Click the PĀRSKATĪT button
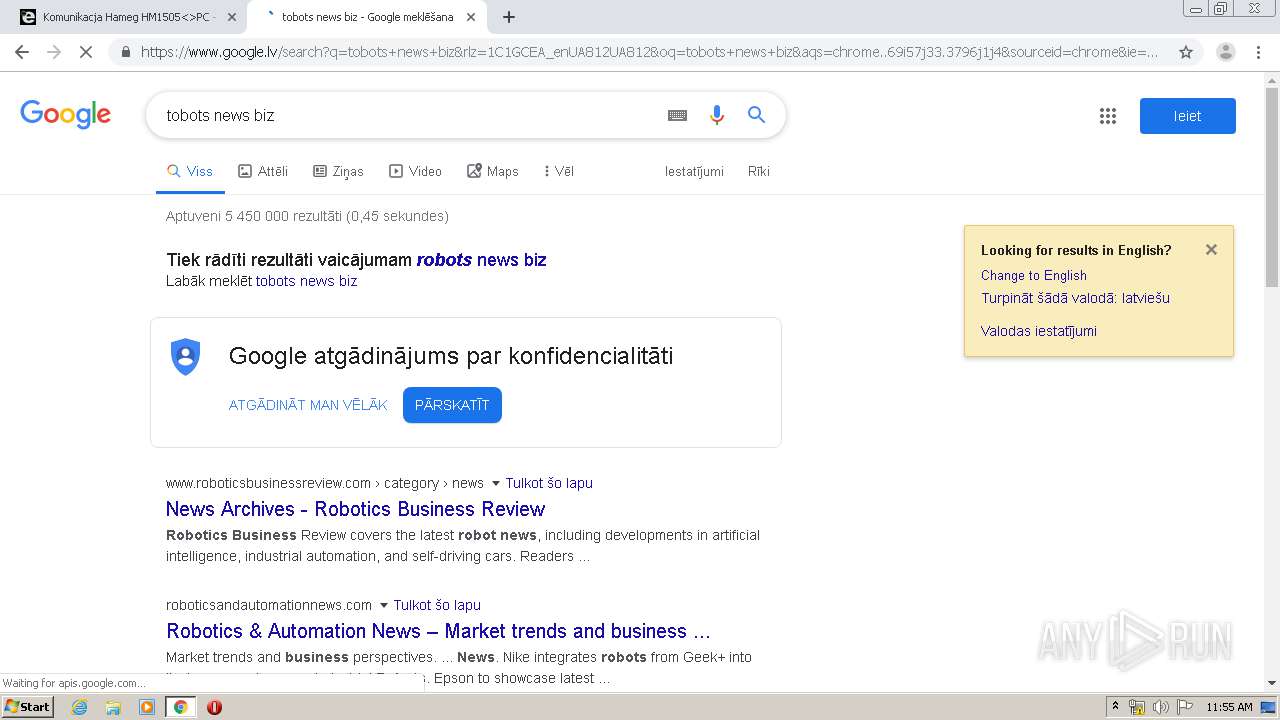This screenshot has width=1280, height=720. point(452,405)
